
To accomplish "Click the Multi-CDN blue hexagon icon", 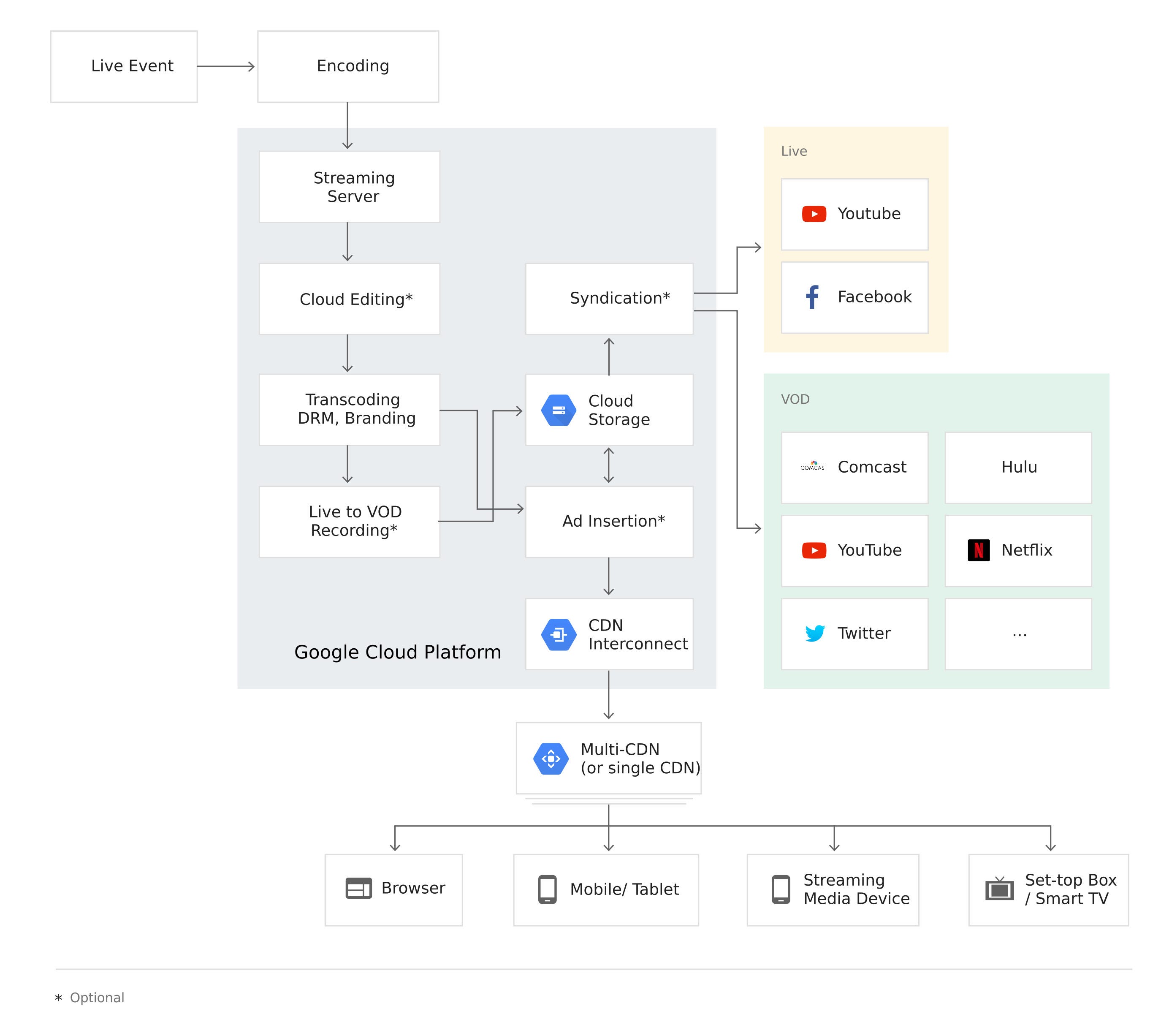I will click(551, 758).
